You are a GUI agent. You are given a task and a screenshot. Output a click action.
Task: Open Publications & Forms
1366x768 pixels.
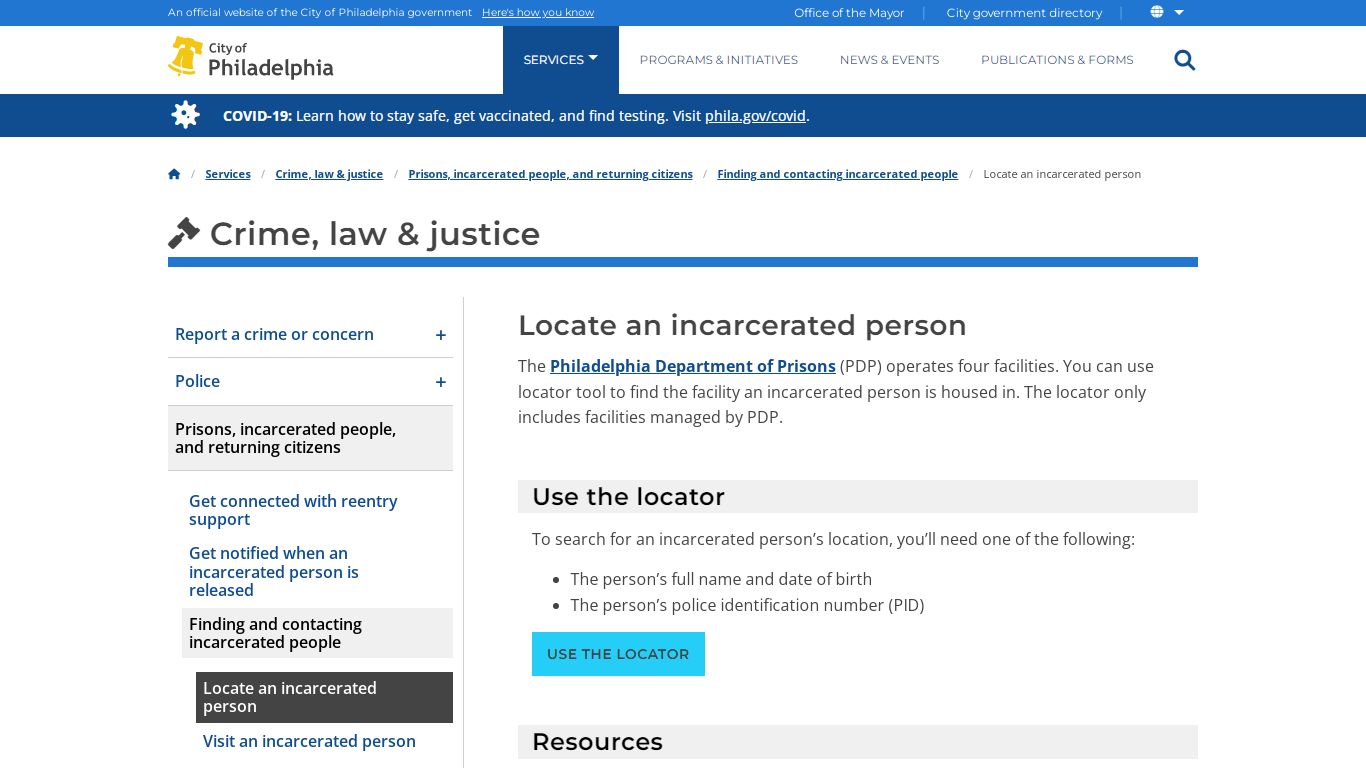1057,60
